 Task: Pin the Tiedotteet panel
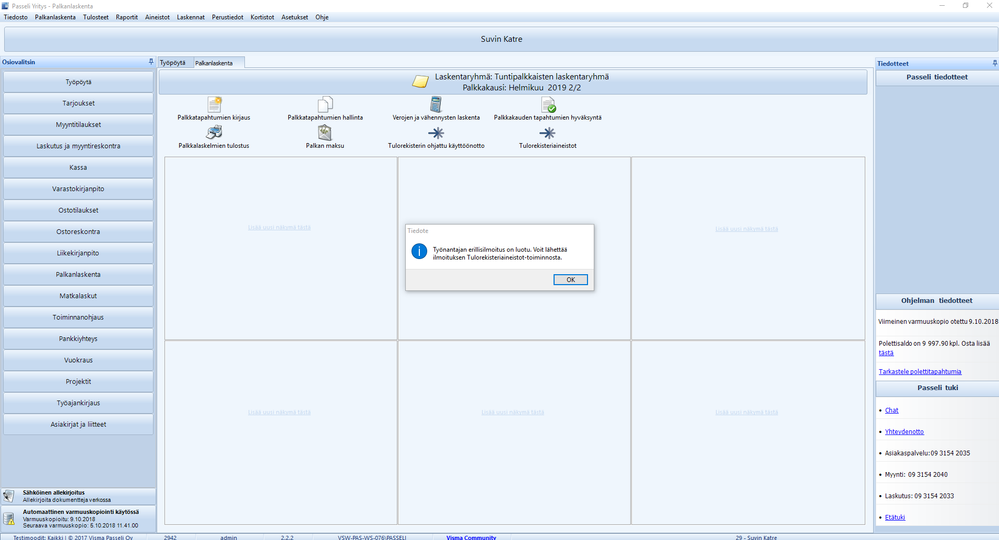[995, 63]
